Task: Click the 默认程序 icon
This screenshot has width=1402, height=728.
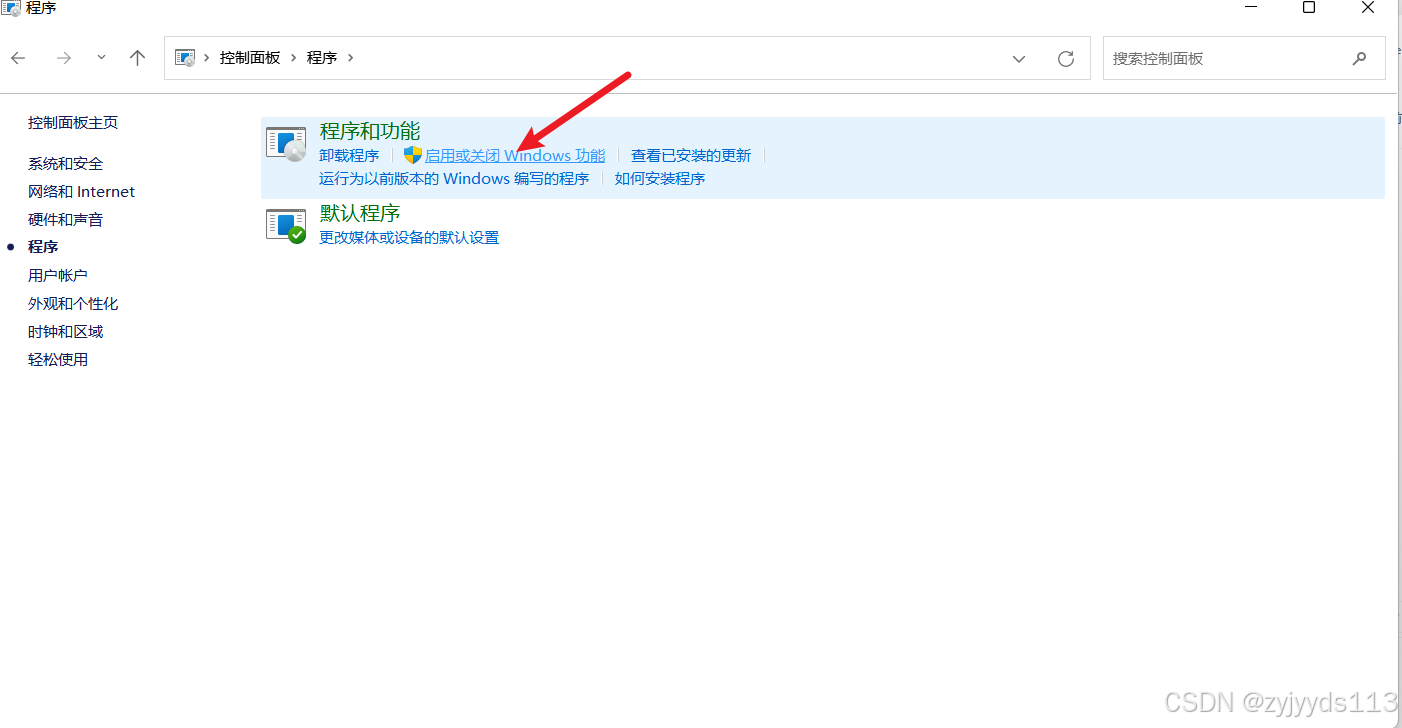Action: (287, 226)
